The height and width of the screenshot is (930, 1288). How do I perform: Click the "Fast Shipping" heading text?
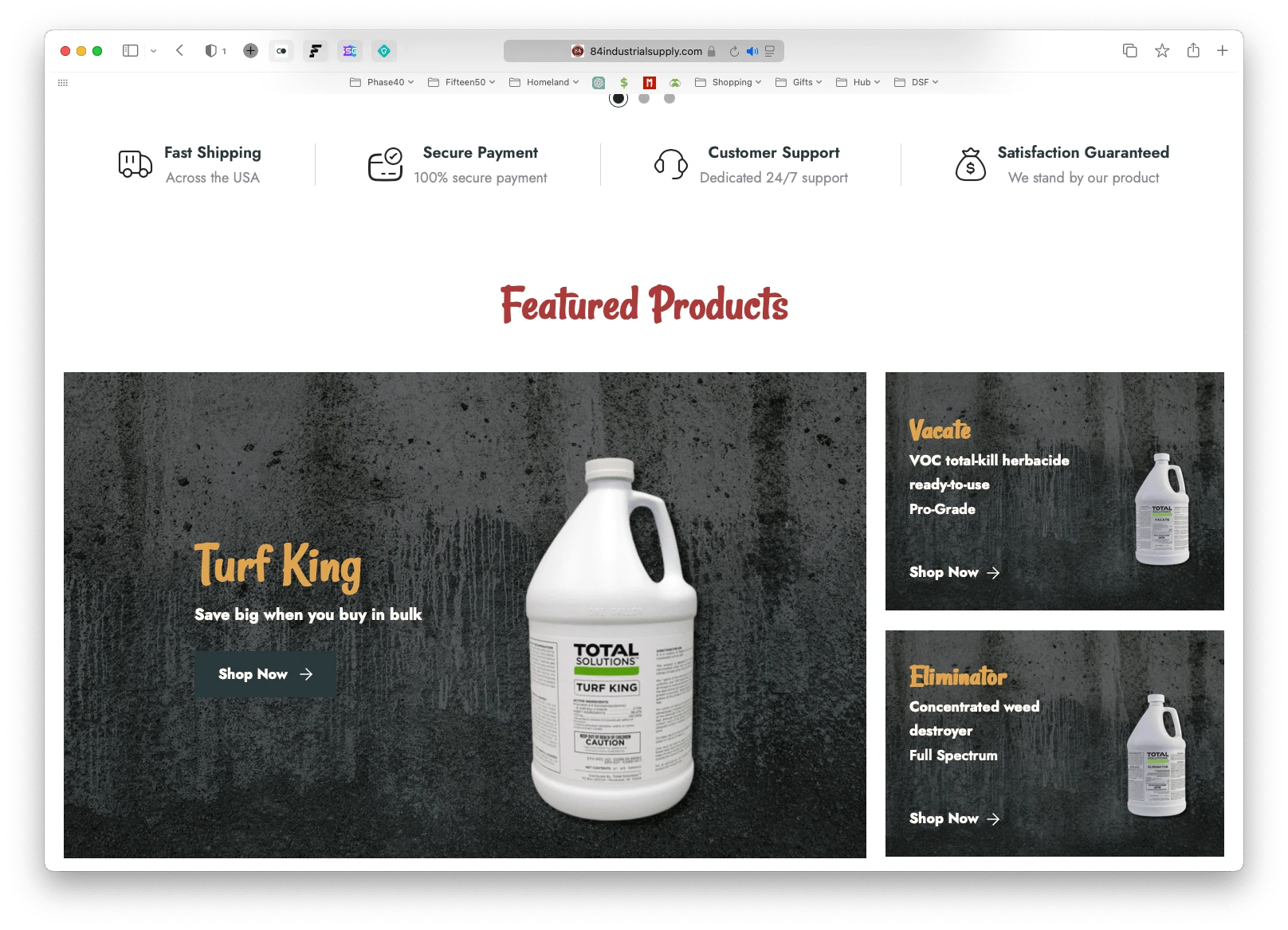click(x=213, y=152)
